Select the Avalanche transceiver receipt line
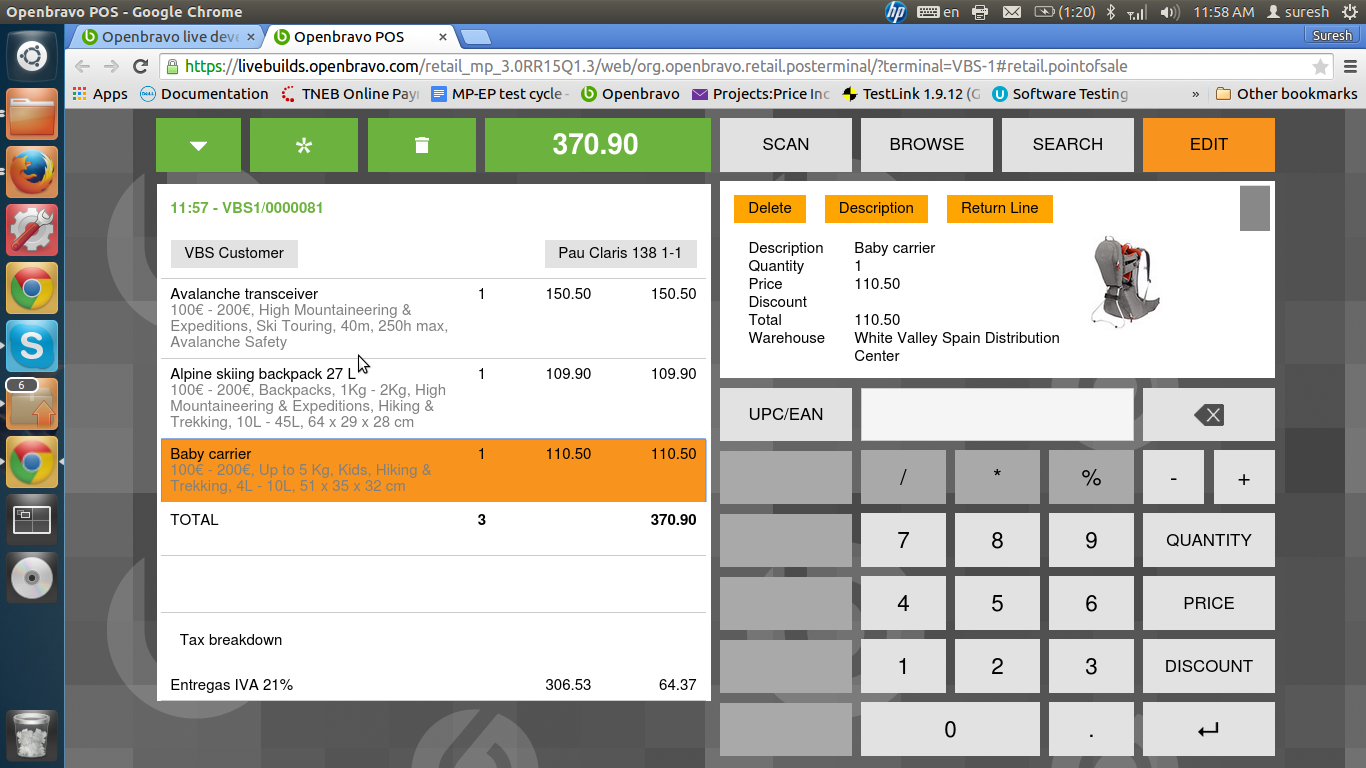This screenshot has height=768, width=1366. (x=433, y=318)
